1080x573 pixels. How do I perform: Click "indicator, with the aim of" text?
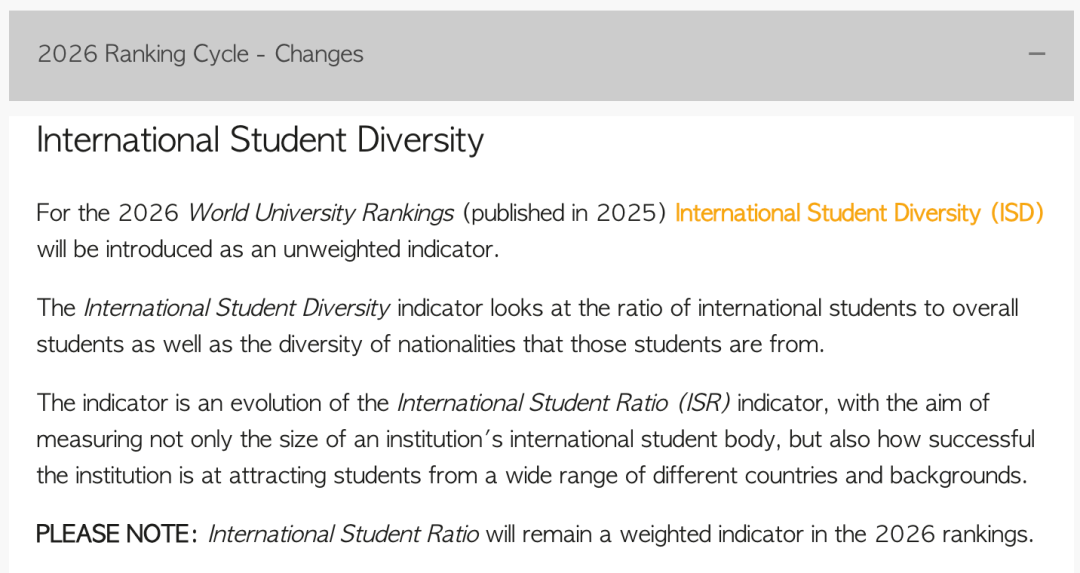pyautogui.click(x=862, y=402)
